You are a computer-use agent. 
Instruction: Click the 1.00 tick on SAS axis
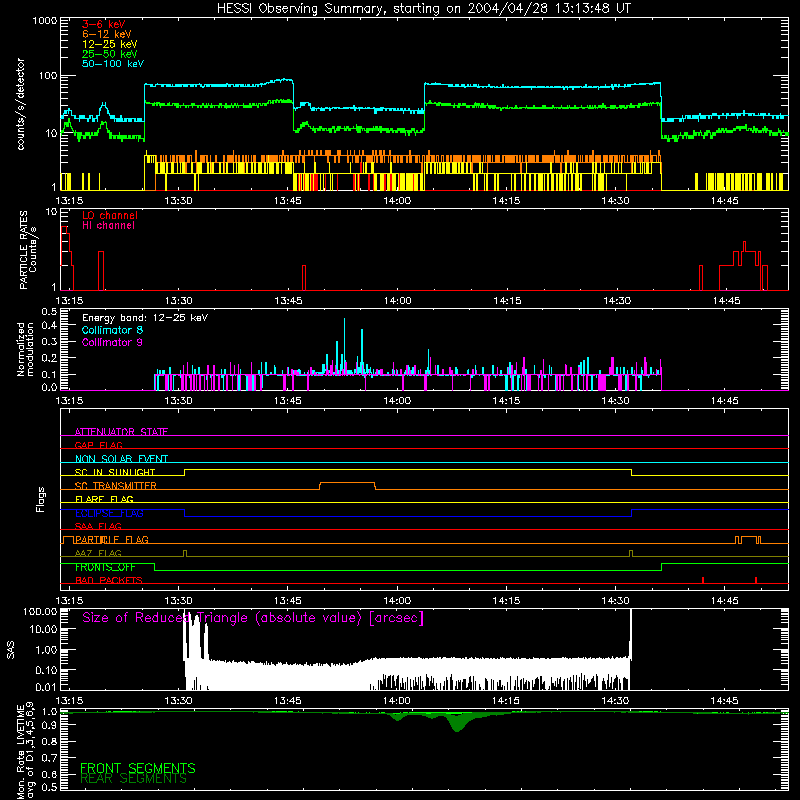coord(46,650)
